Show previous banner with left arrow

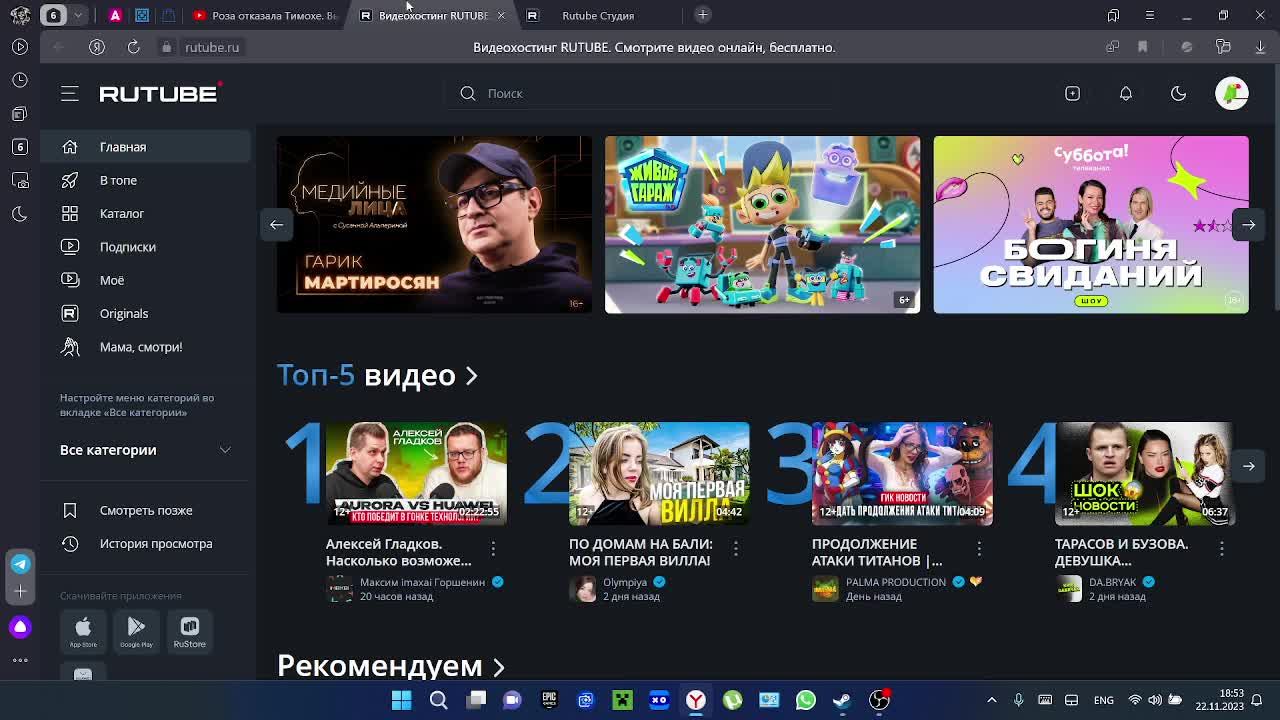click(x=276, y=224)
